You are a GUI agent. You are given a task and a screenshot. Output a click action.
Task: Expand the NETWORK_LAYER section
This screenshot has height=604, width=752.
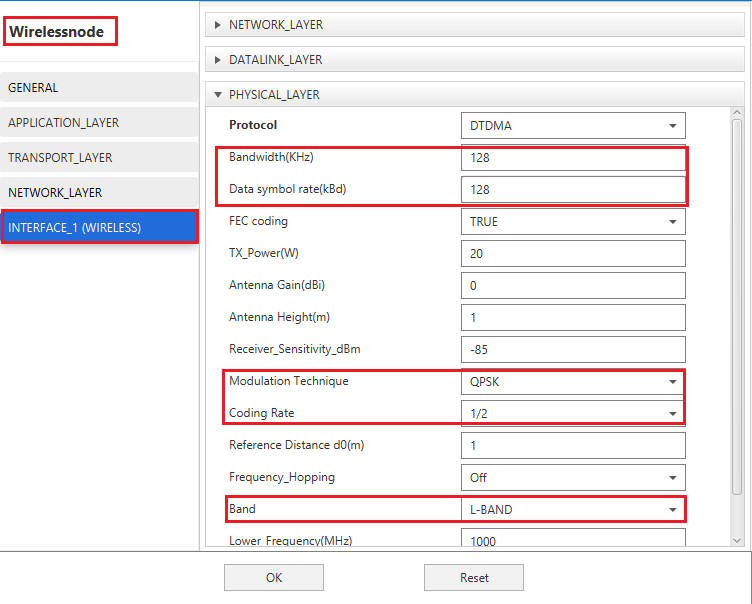click(275, 24)
